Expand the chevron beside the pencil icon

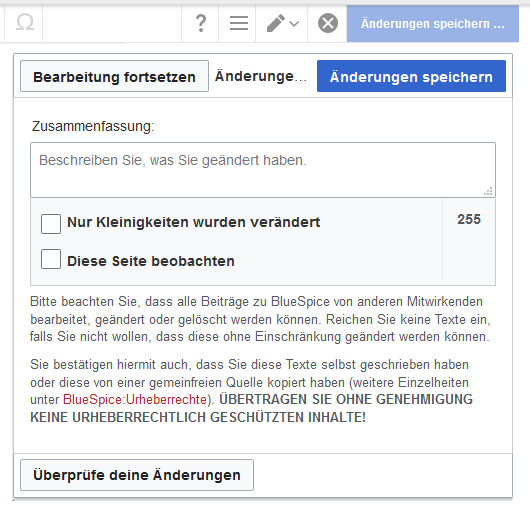click(294, 24)
